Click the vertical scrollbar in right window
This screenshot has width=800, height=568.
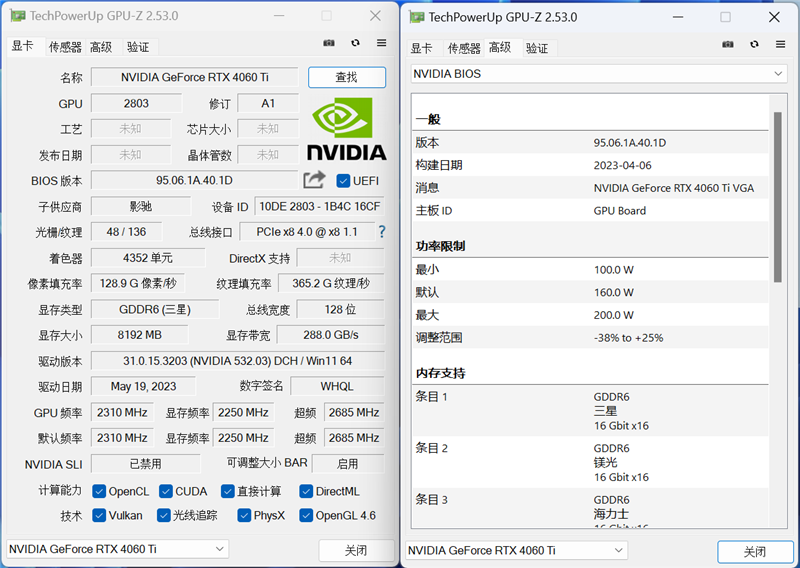tap(778, 197)
